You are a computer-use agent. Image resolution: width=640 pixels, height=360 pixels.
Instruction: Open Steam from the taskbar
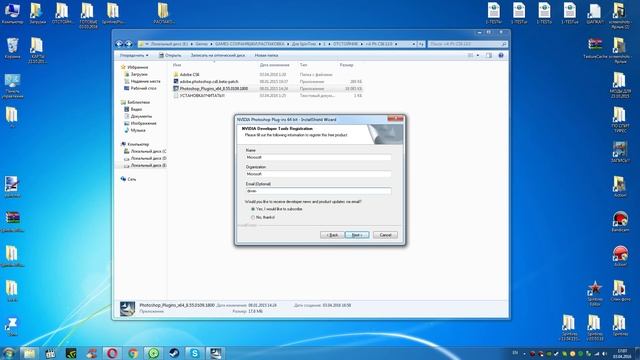174,353
